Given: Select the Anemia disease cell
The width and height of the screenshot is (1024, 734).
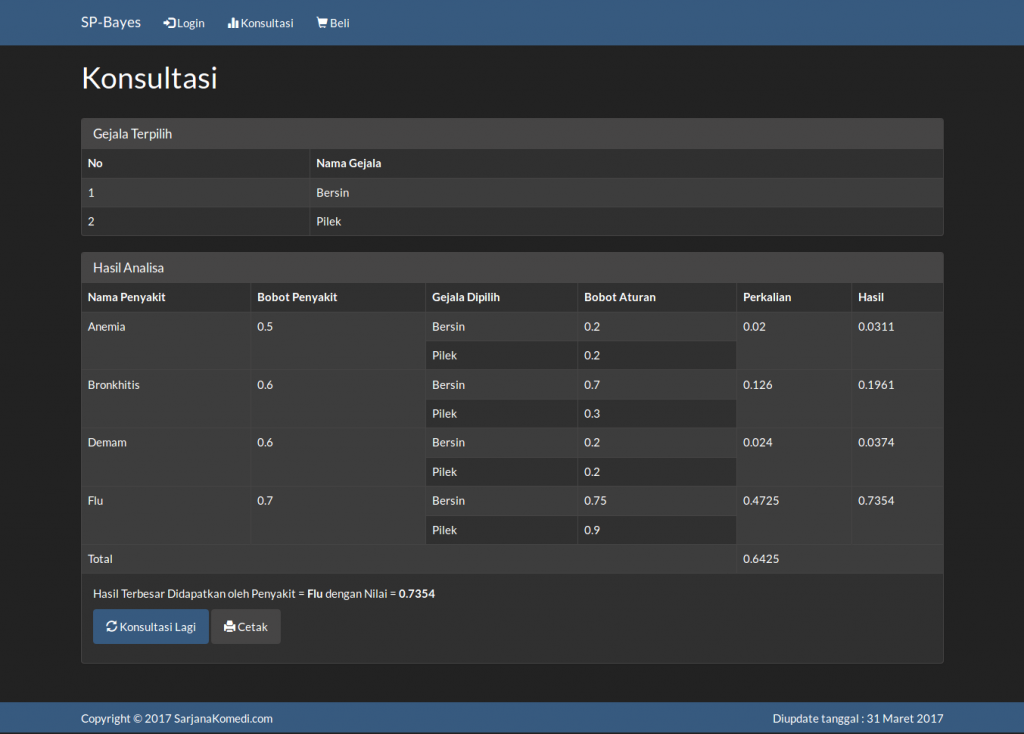Looking at the screenshot, I should tap(166, 341).
